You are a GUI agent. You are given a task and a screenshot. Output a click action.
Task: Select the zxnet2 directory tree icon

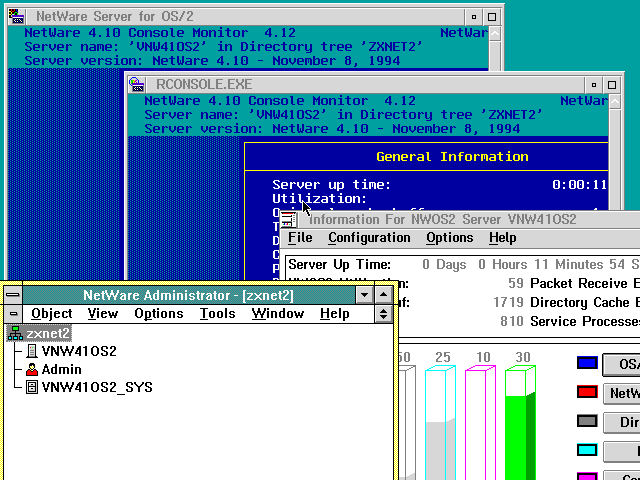point(16,333)
